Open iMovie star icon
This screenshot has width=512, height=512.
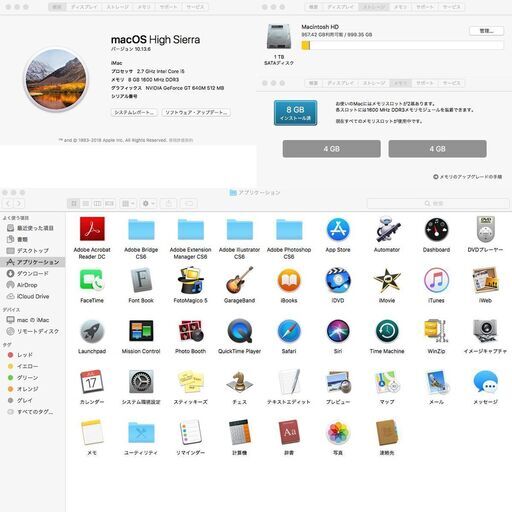(x=387, y=280)
